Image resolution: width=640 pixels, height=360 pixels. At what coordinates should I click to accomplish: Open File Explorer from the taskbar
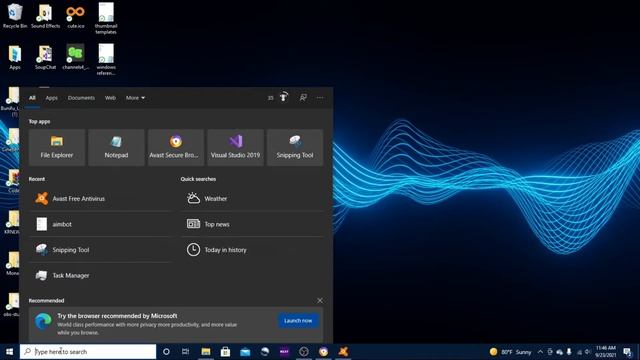(206, 351)
